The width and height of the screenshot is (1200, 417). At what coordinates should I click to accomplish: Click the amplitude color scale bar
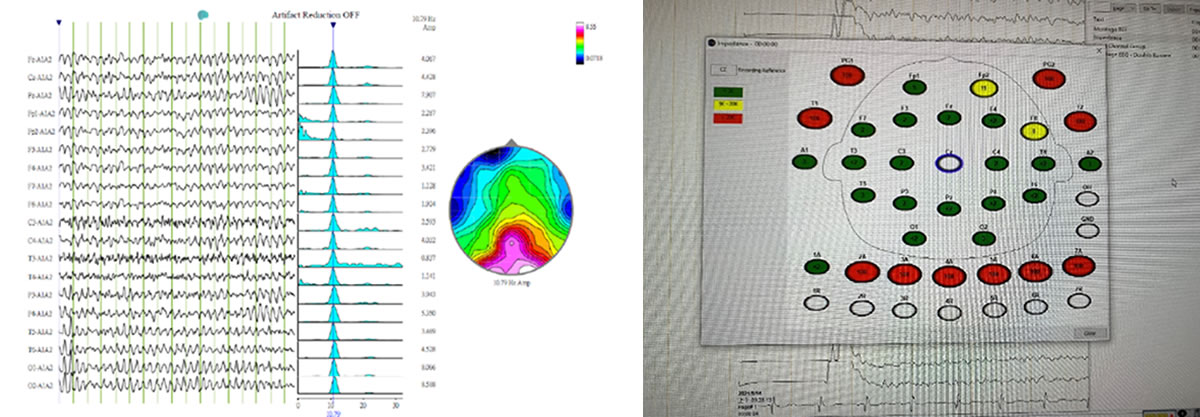pos(592,44)
